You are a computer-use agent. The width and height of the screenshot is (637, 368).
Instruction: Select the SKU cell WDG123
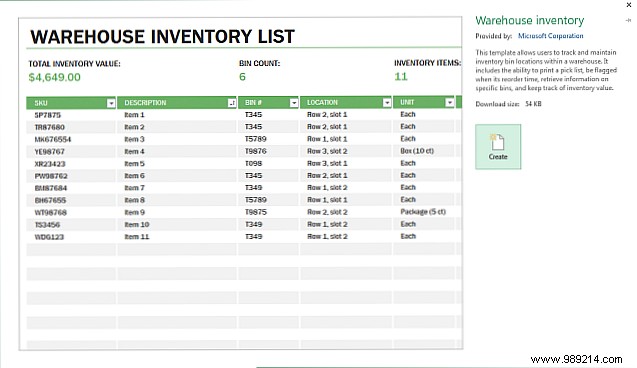(49, 237)
